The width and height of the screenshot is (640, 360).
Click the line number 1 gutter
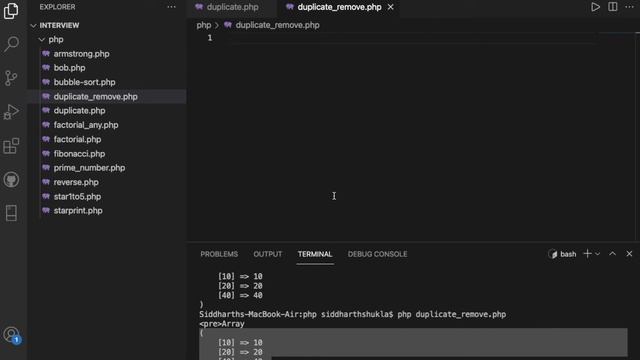tap(210, 38)
